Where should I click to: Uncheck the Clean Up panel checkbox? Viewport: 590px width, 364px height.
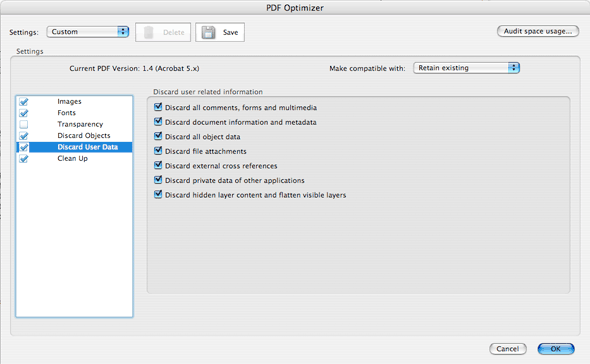[x=24, y=158]
